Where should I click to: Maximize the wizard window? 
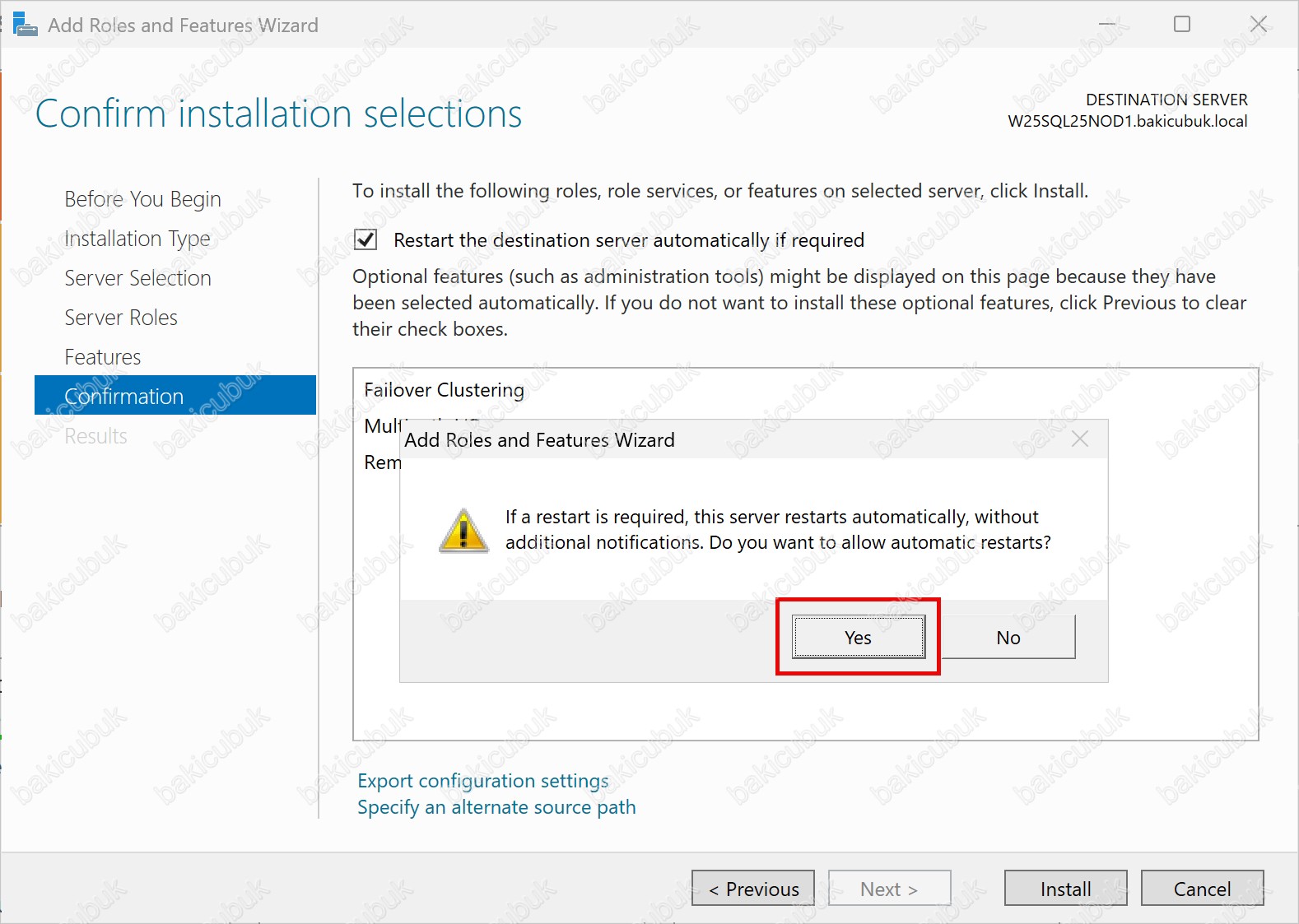pos(1181,25)
